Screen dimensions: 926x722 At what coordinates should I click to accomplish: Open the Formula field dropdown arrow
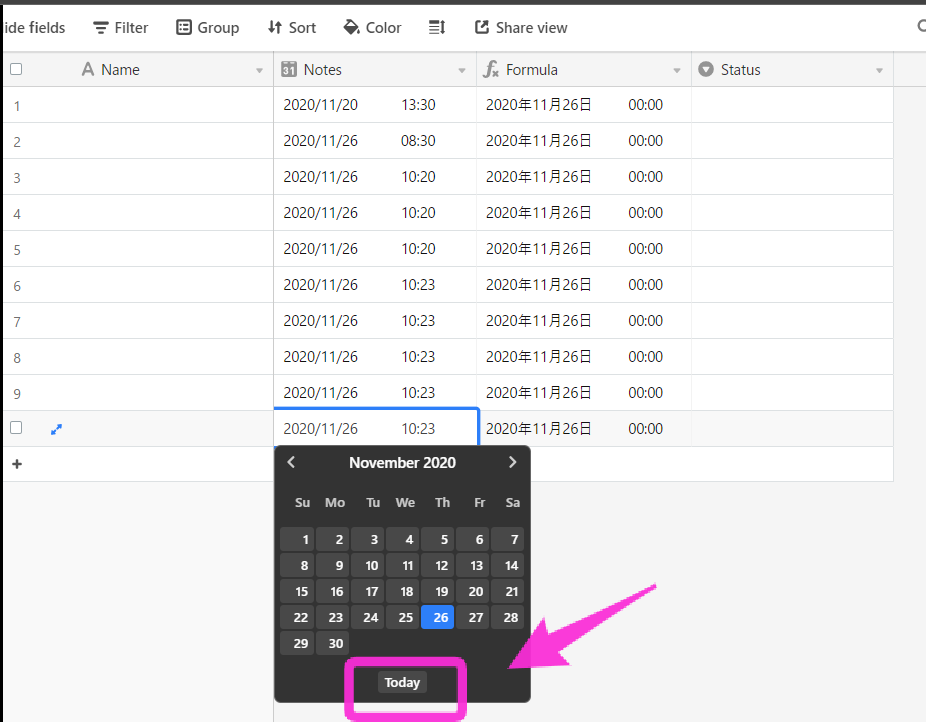(x=677, y=71)
